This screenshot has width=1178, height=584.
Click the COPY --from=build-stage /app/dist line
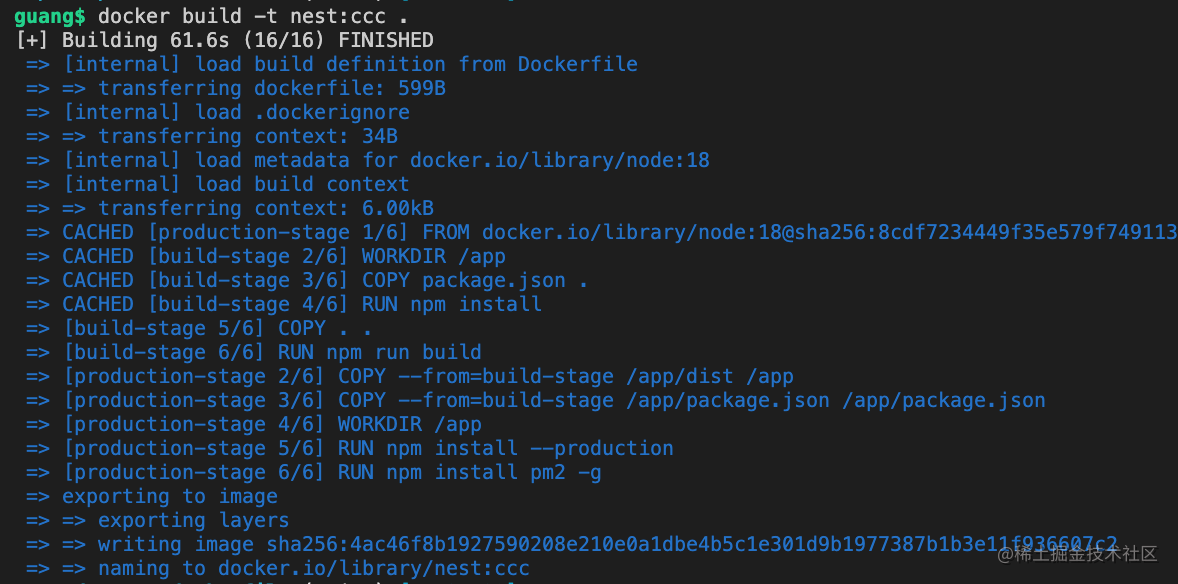click(409, 377)
